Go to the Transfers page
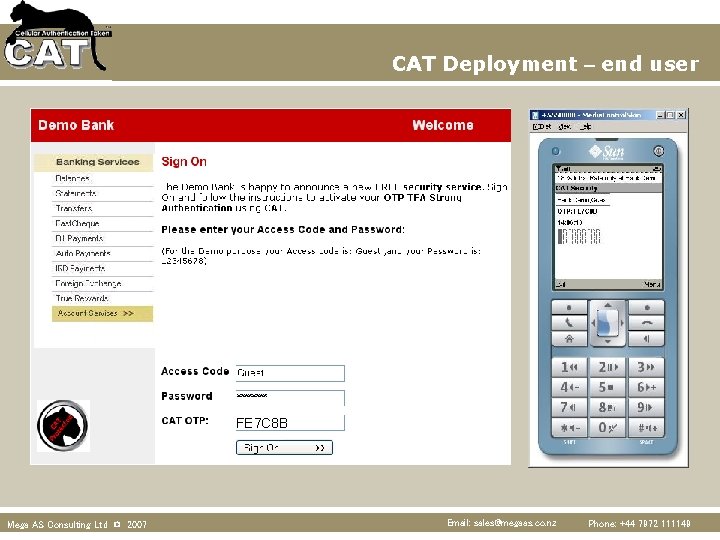The width and height of the screenshot is (720, 540). (x=74, y=208)
